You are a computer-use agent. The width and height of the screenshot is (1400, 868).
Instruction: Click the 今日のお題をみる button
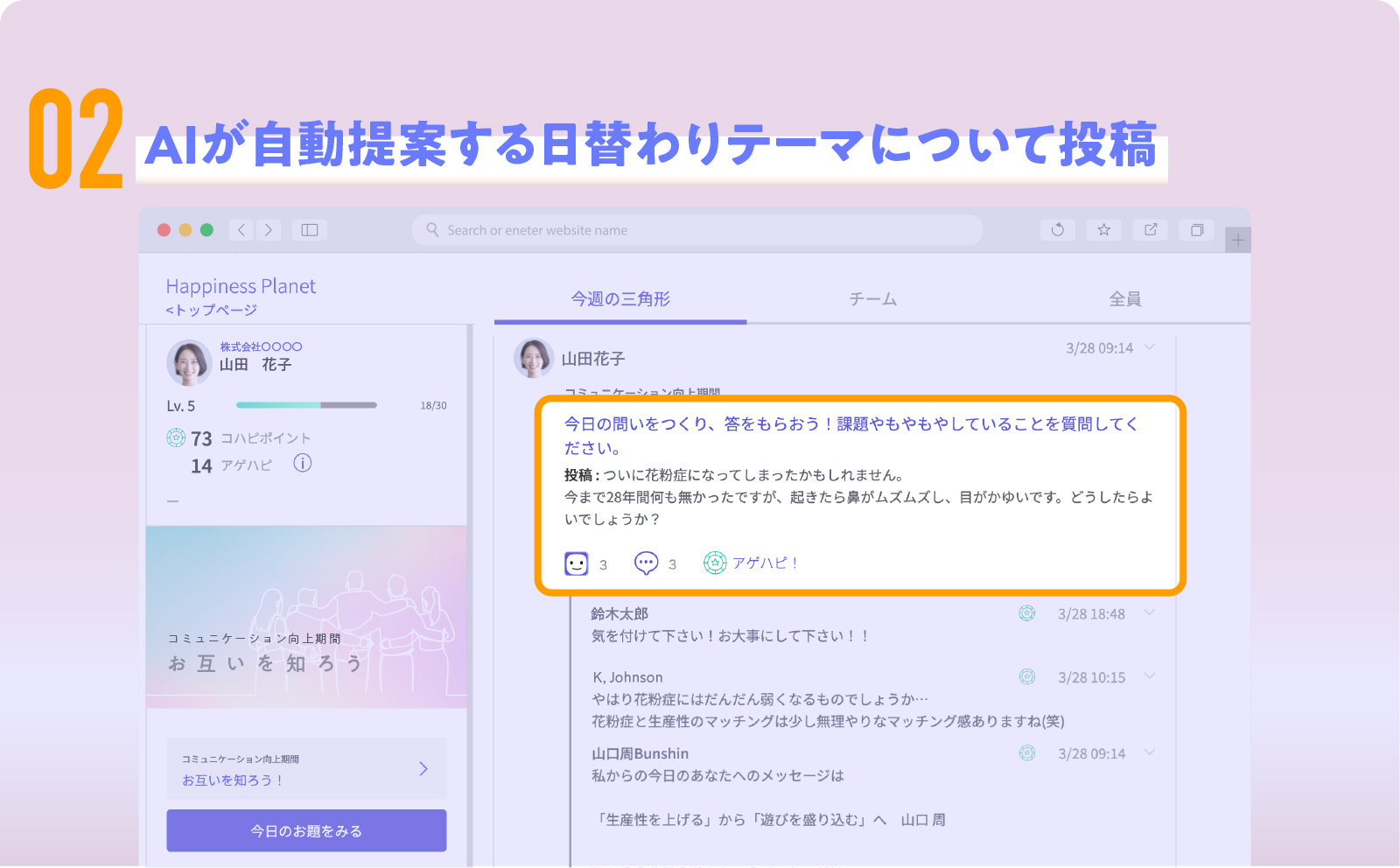point(306,830)
